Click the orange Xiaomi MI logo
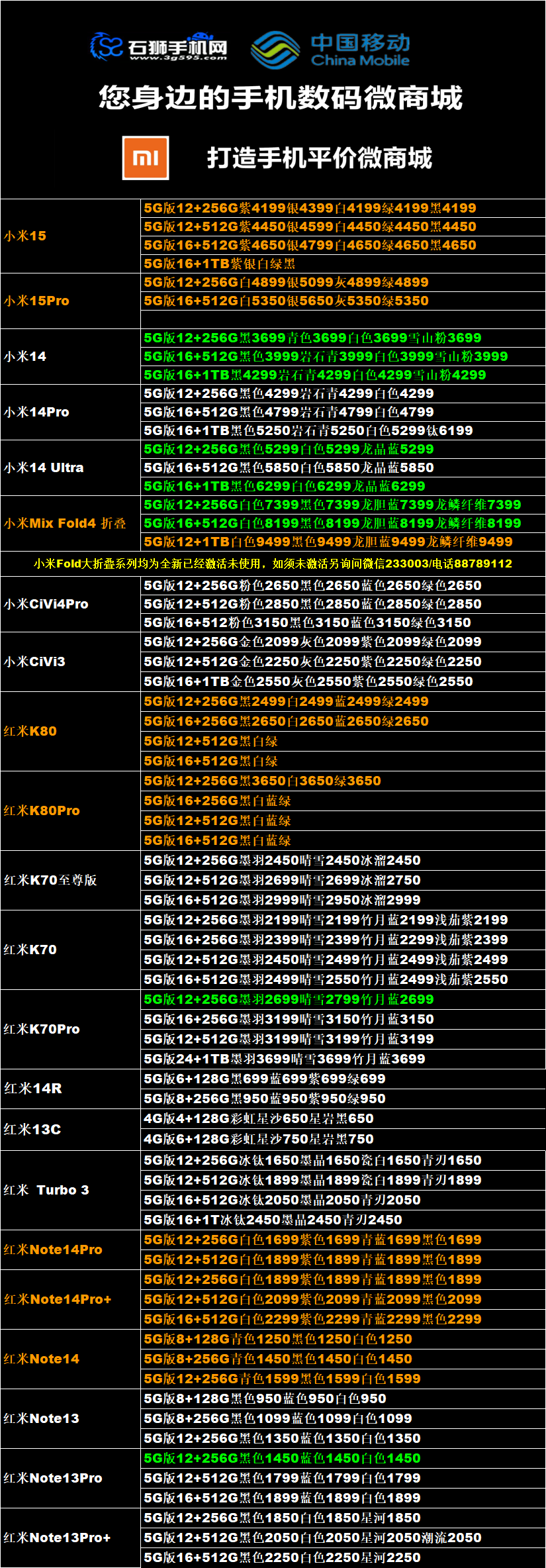Screen dimensions: 546x1568 pos(146,158)
